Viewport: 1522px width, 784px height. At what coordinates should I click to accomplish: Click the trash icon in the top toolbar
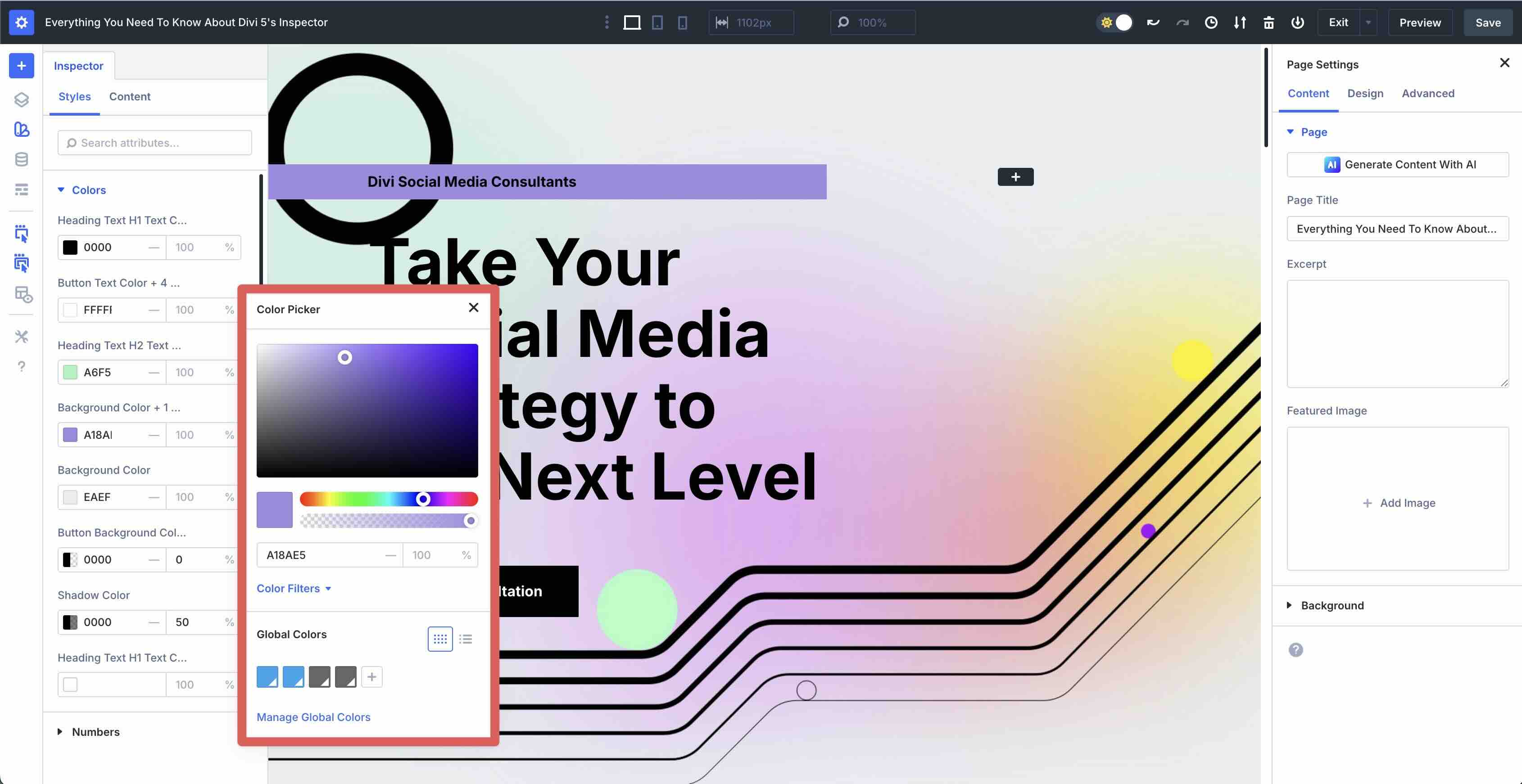[1268, 23]
